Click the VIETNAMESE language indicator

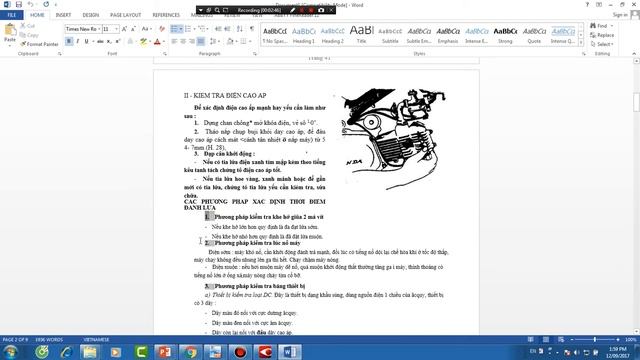click(x=96, y=340)
